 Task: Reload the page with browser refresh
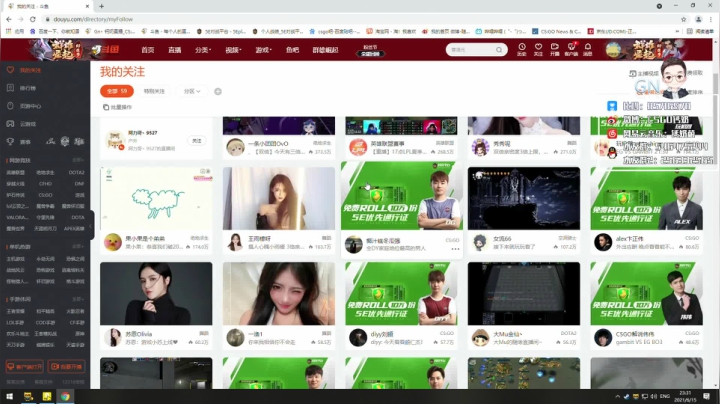pyautogui.click(x=33, y=19)
